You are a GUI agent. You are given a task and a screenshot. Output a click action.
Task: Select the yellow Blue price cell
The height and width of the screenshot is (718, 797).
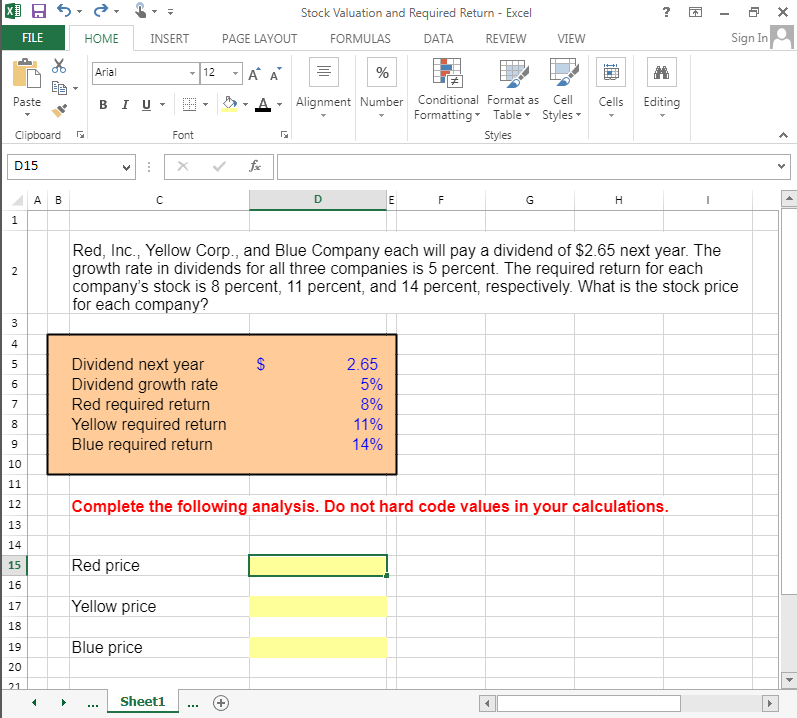318,647
